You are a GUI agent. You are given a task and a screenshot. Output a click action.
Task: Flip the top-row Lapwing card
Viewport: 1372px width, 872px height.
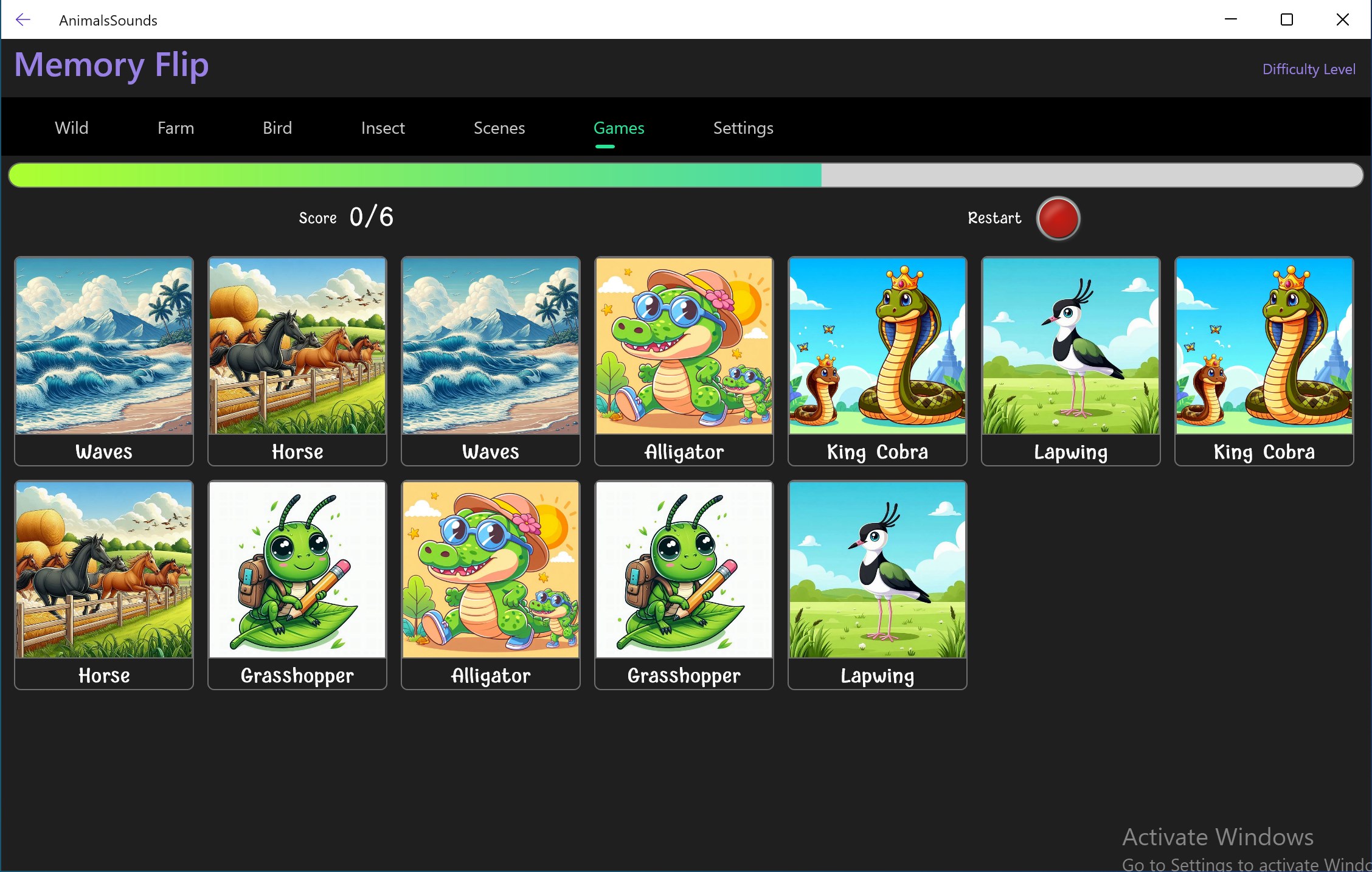(1071, 360)
